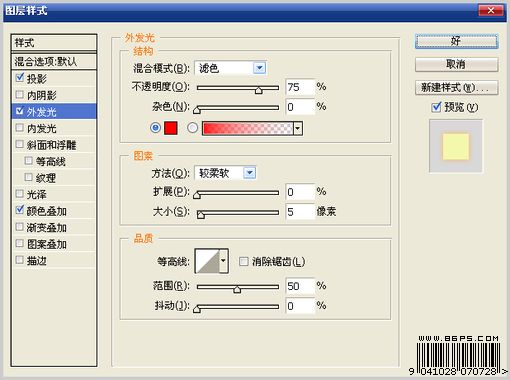Select the 斜面和浮雕 row label
The height and width of the screenshot is (380, 510).
pos(52,145)
